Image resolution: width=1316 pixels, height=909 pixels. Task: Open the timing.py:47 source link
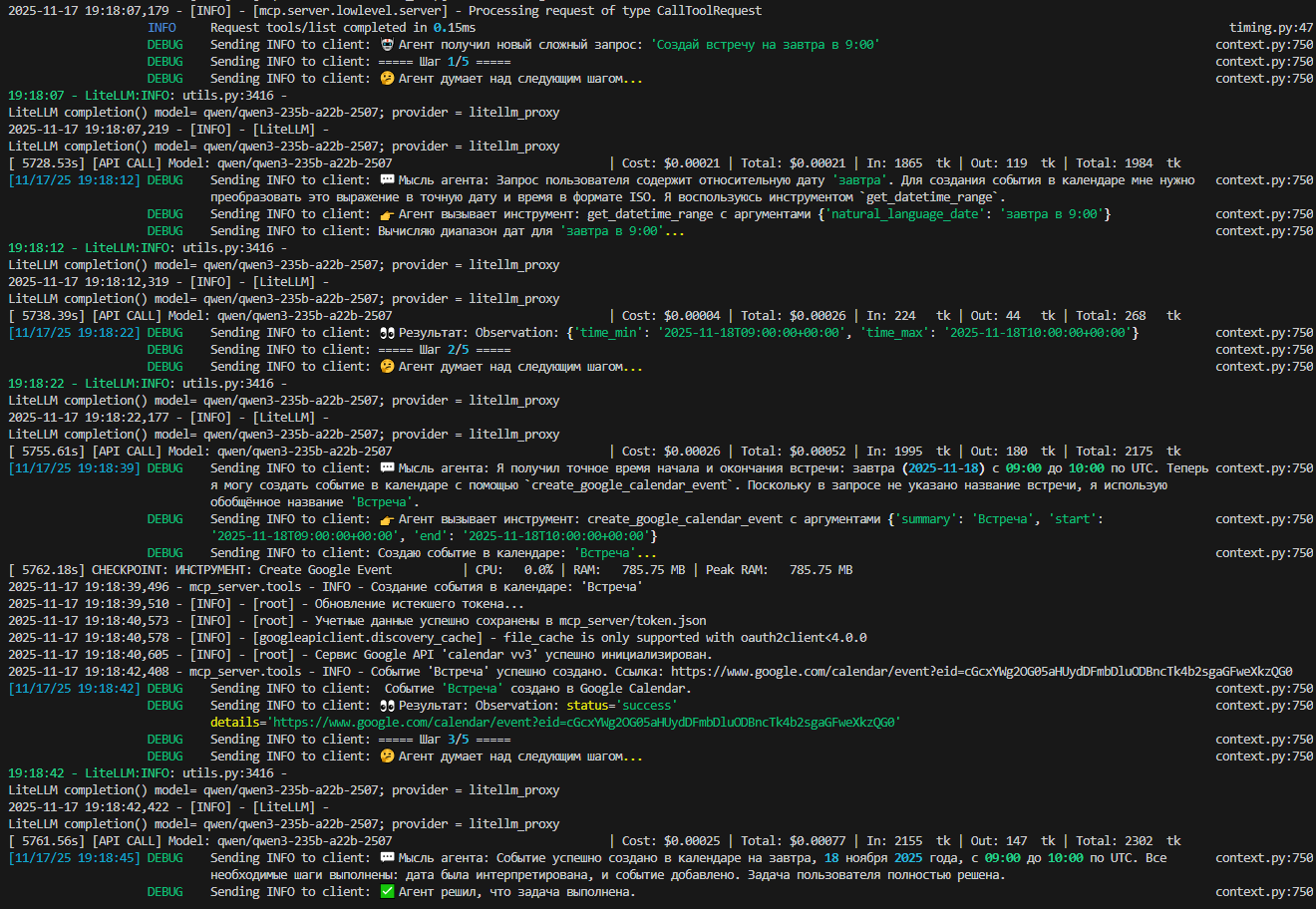1271,28
